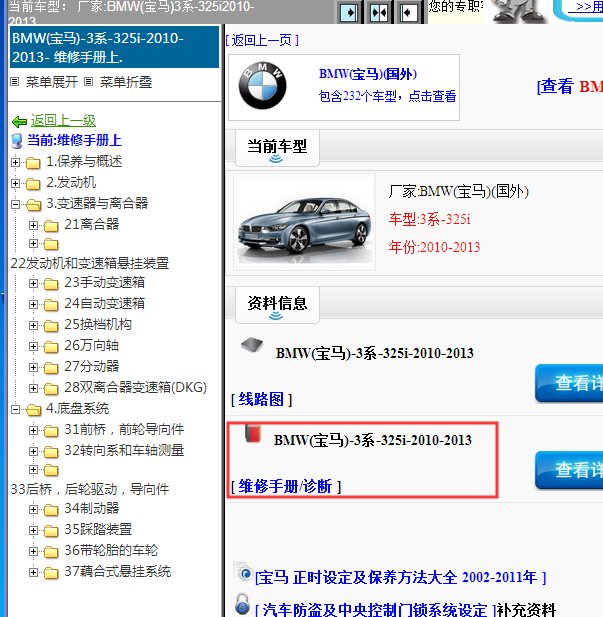Click the green back arrow icon
Screen dimensions: 603x617
point(19,122)
